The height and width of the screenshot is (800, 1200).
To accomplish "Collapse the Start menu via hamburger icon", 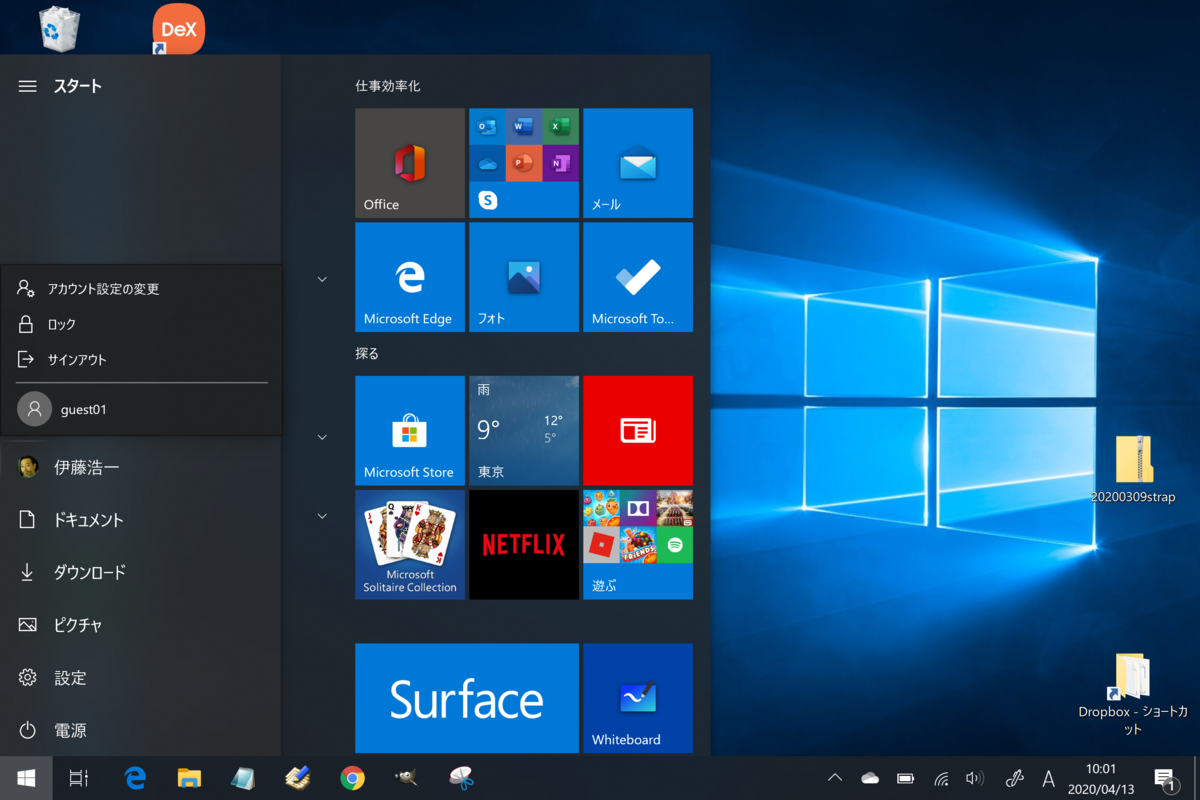I will click(27, 86).
